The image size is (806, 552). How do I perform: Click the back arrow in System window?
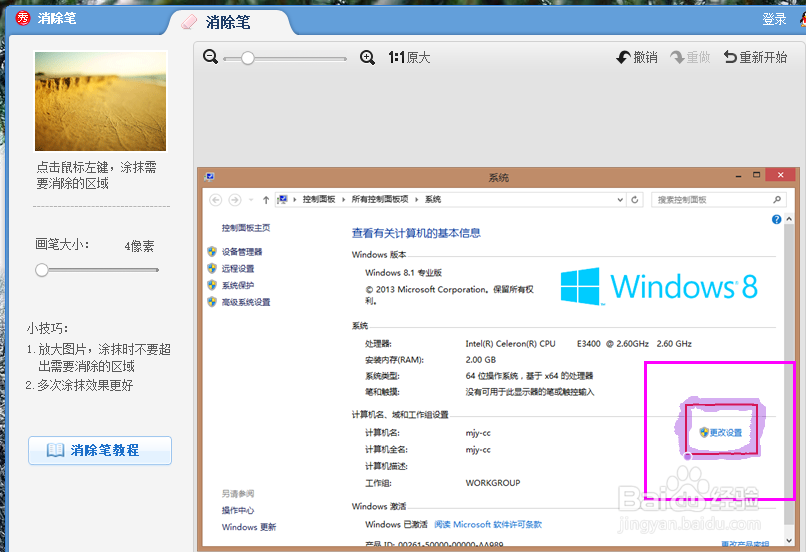coord(216,199)
